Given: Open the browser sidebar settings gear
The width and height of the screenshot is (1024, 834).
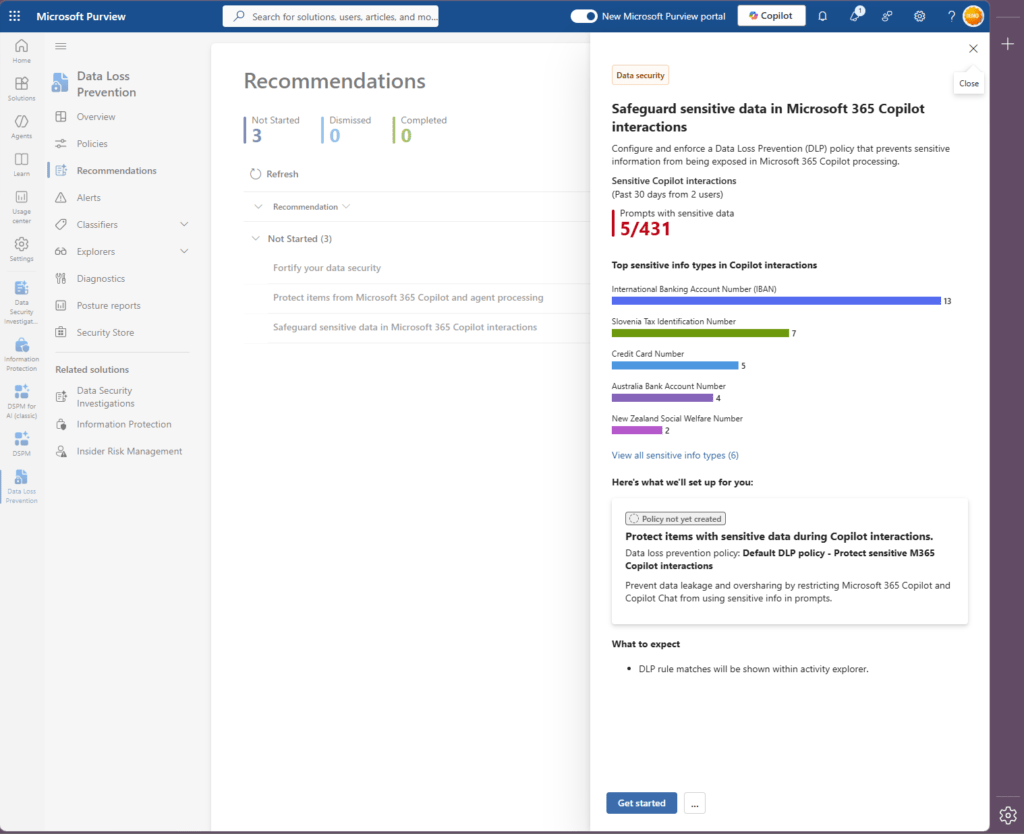Looking at the screenshot, I should click(1008, 815).
